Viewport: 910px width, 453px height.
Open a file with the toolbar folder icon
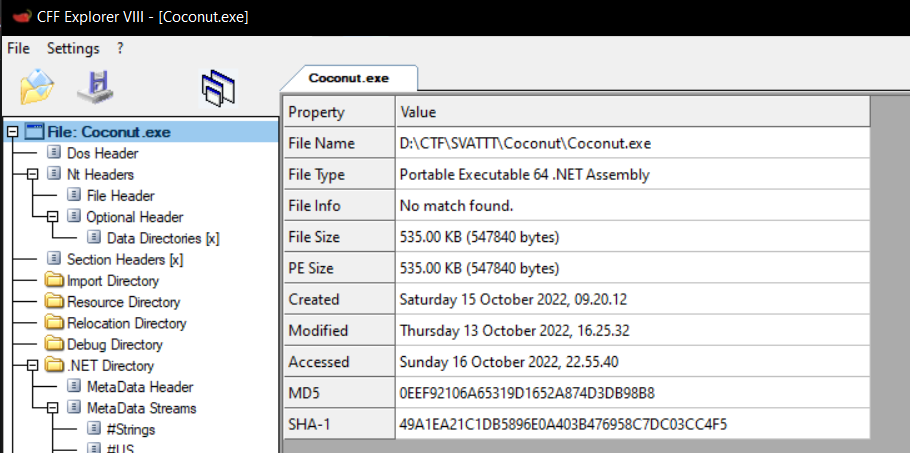click(37, 87)
